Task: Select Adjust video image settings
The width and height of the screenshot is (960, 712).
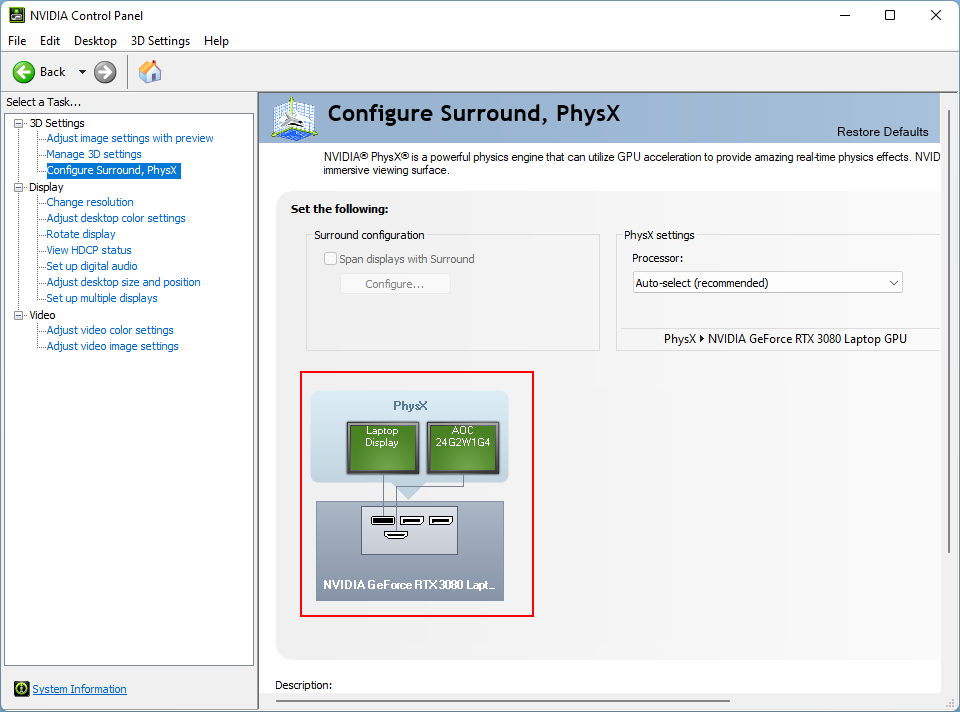Action: [x=113, y=346]
